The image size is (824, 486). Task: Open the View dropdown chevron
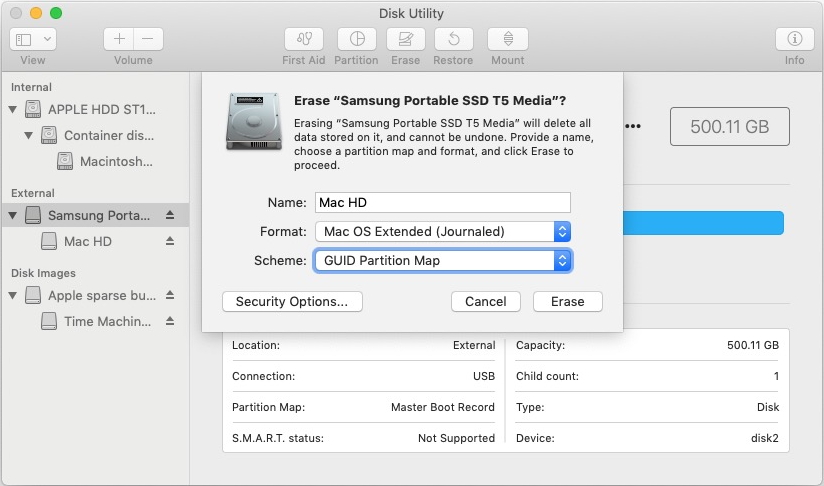(x=47, y=39)
